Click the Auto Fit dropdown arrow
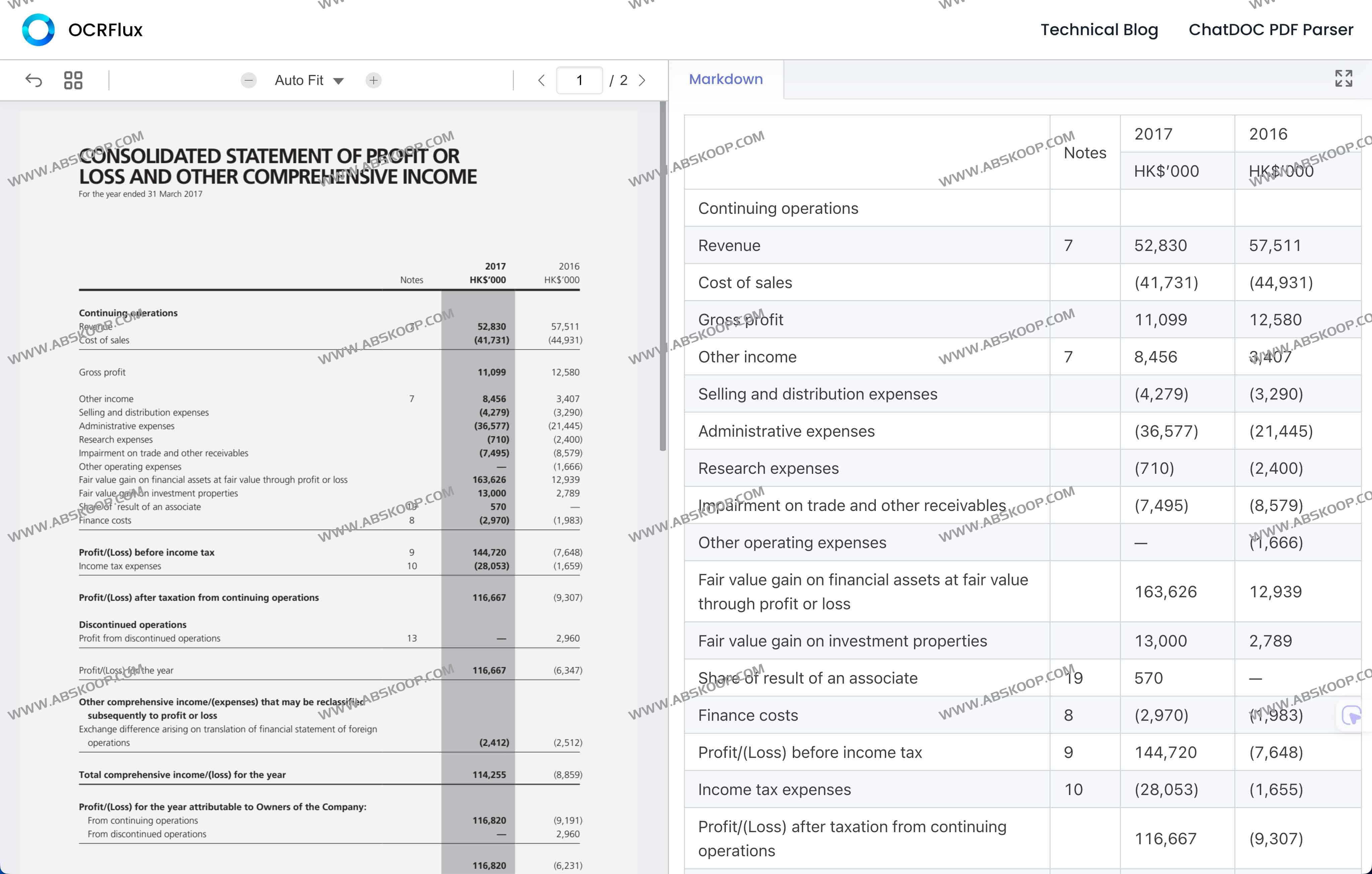Image resolution: width=1372 pixels, height=874 pixels. 338,81
